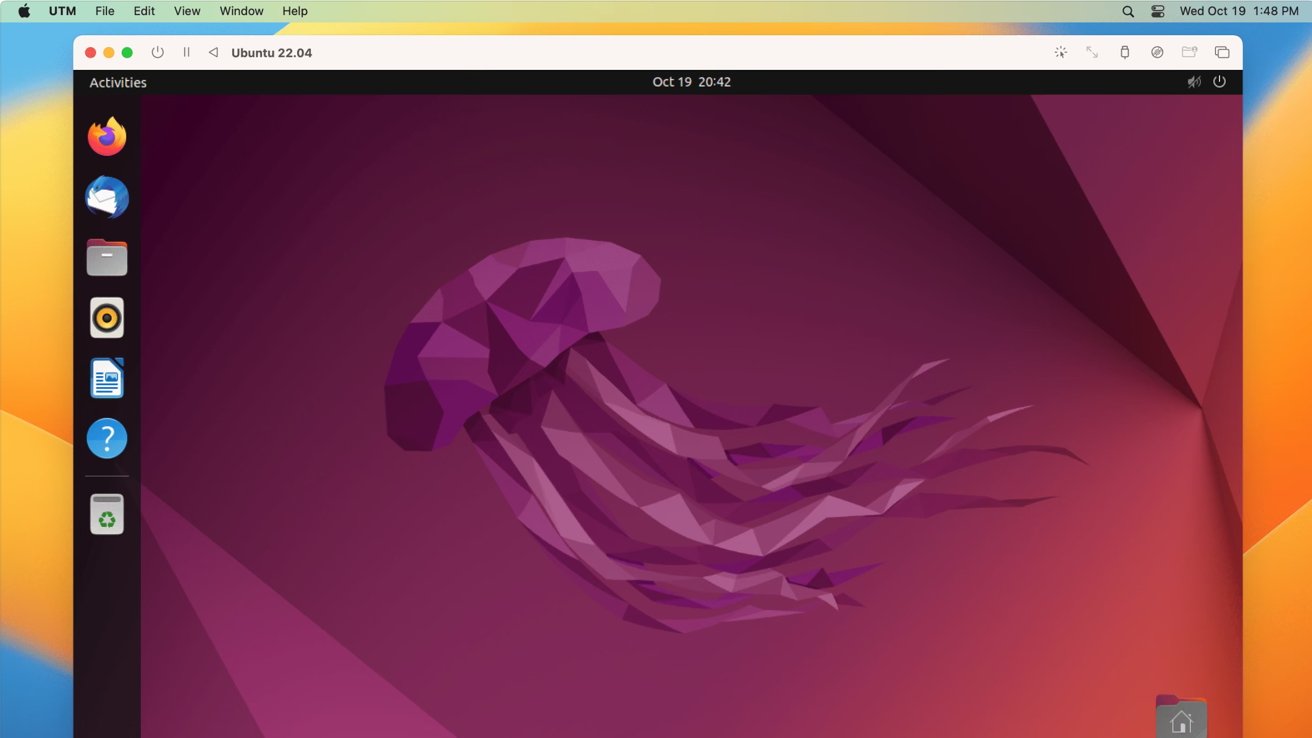Open the calendar from the Oct 19 clock
Screen dimensions: 1312x738
click(692, 81)
